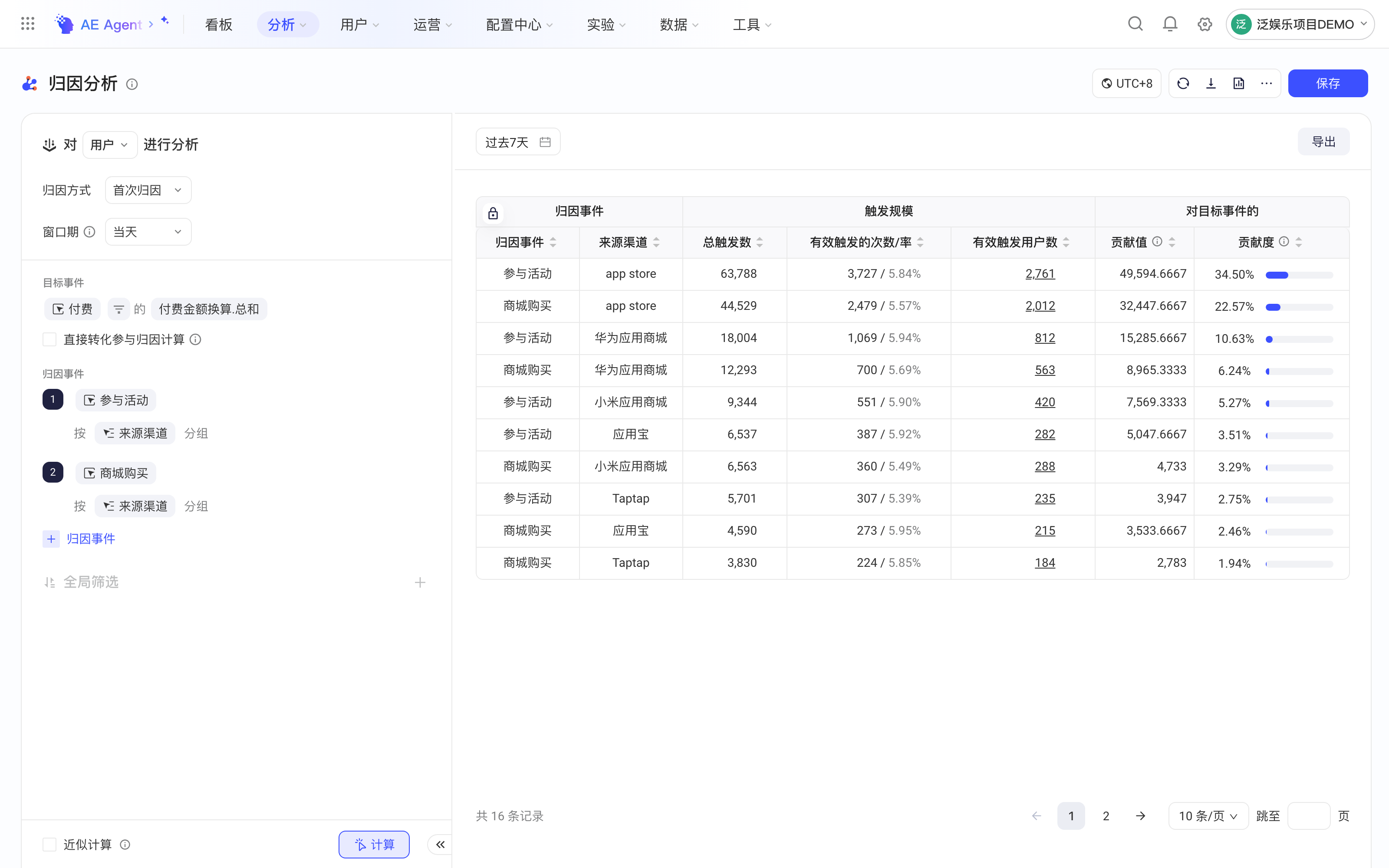
Task: Click calendar icon in 过去7天 picker
Action: 545,142
